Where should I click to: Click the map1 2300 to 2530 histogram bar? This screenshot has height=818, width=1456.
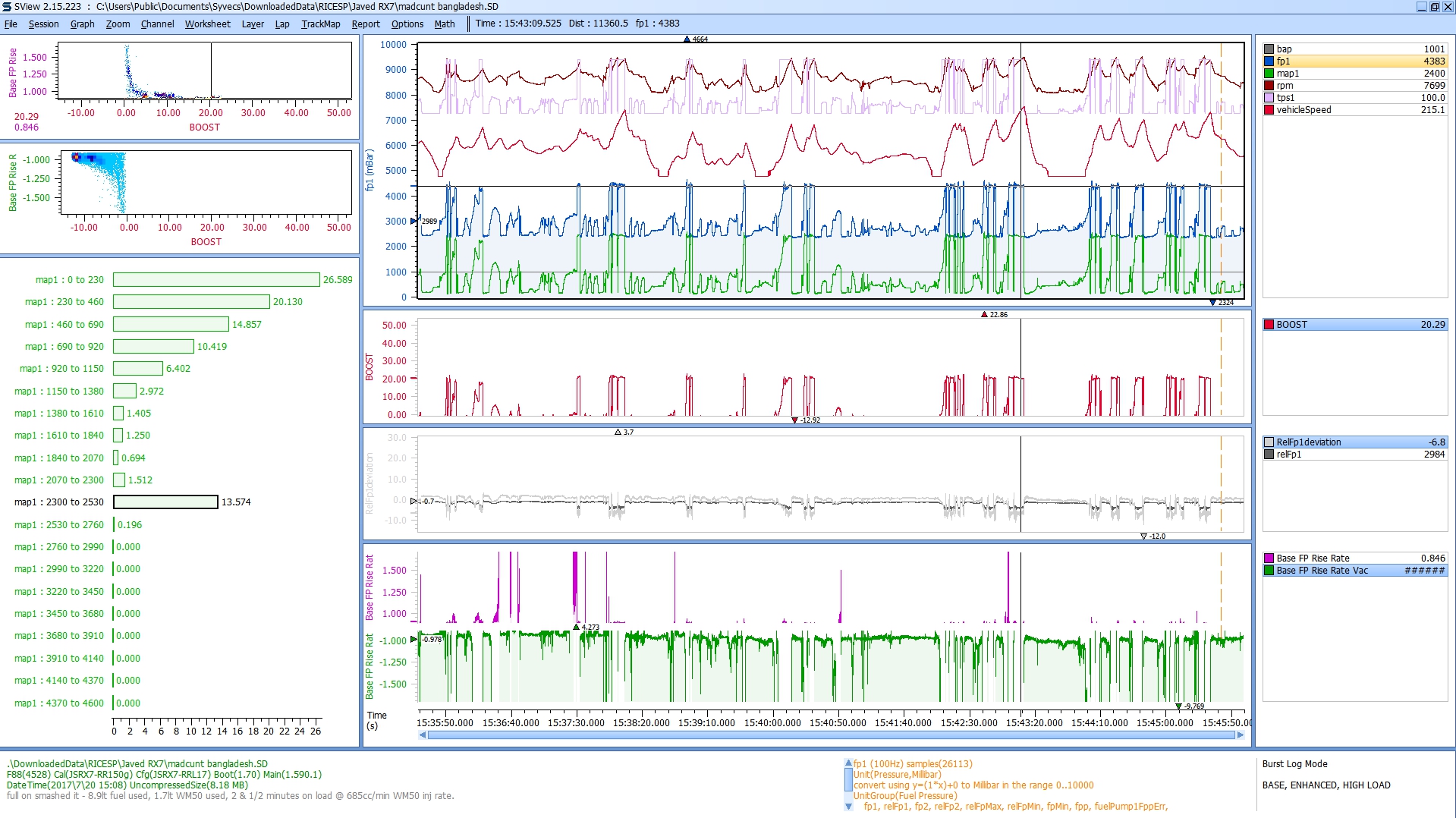pyautogui.click(x=165, y=502)
